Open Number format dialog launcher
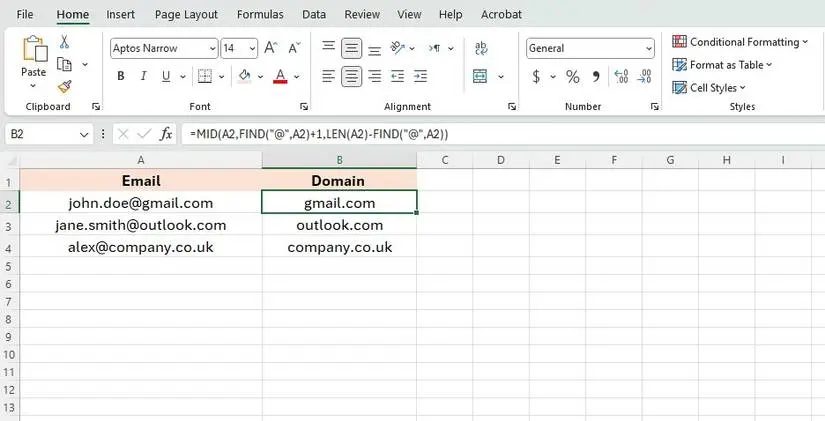 coord(655,107)
